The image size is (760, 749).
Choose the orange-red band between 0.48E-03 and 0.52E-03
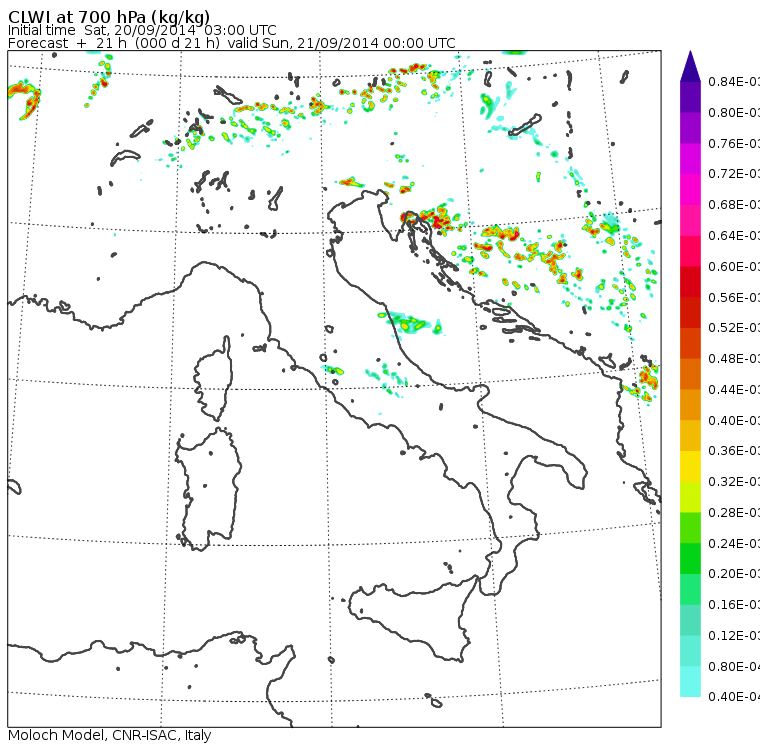tap(690, 343)
